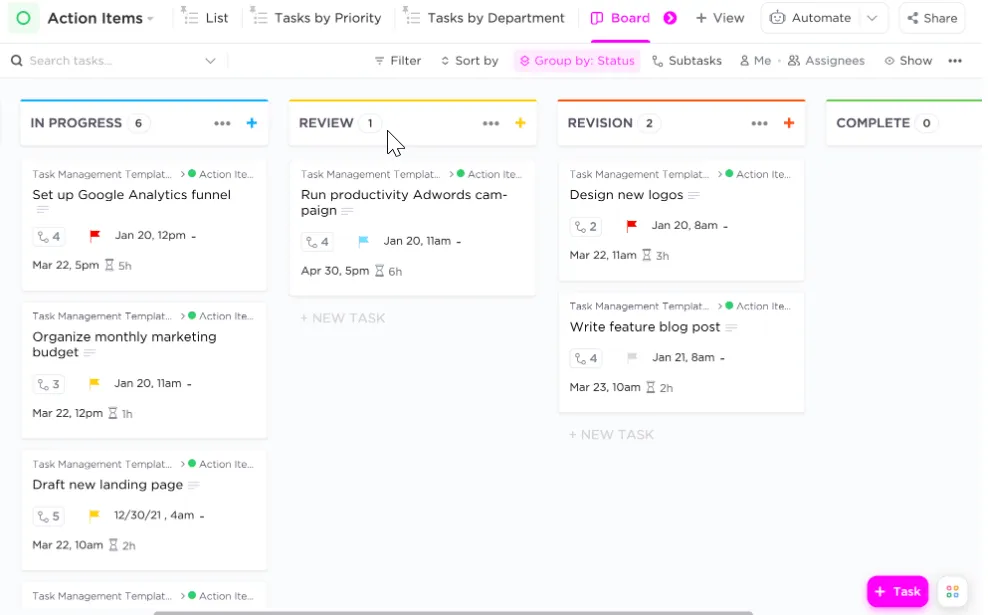This screenshot has width=988, height=615.
Task: Open the Sort by menu
Action: tap(469, 60)
